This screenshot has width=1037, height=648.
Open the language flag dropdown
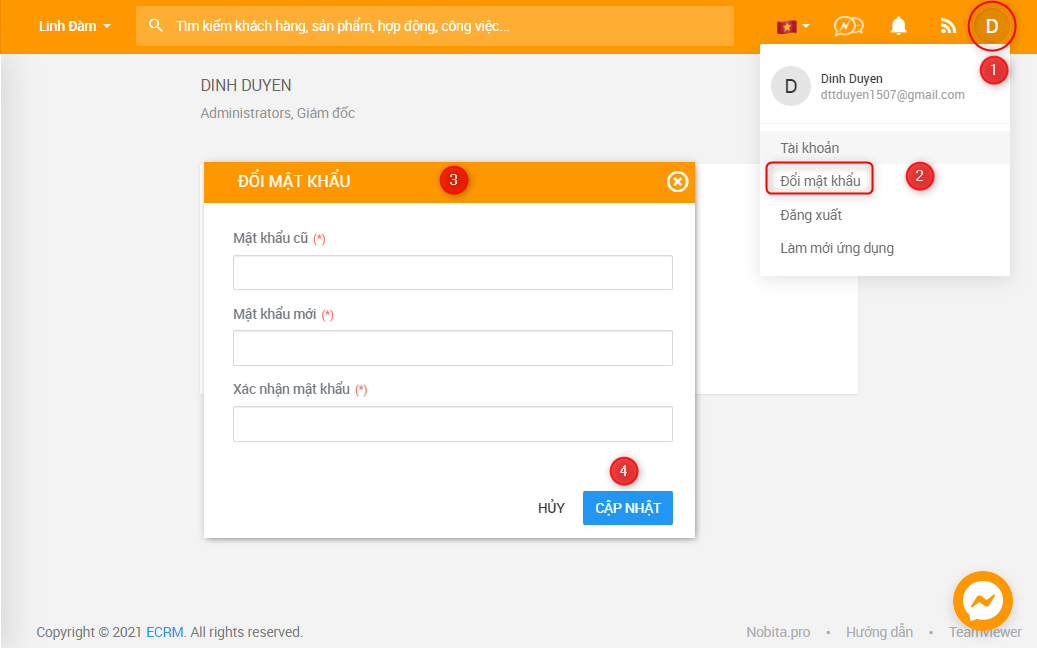coord(793,26)
